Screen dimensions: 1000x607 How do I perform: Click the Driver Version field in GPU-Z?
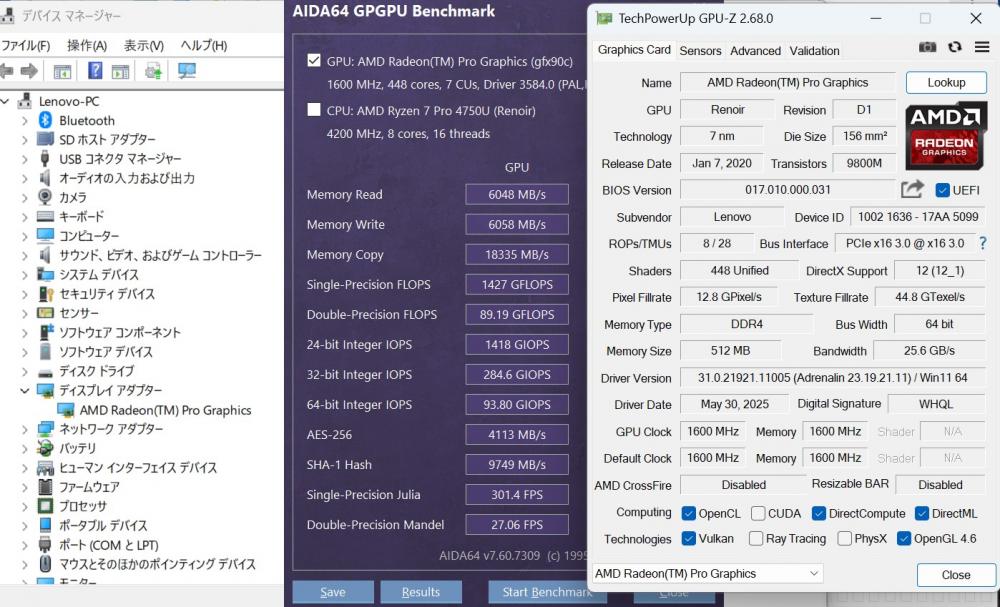coord(832,377)
